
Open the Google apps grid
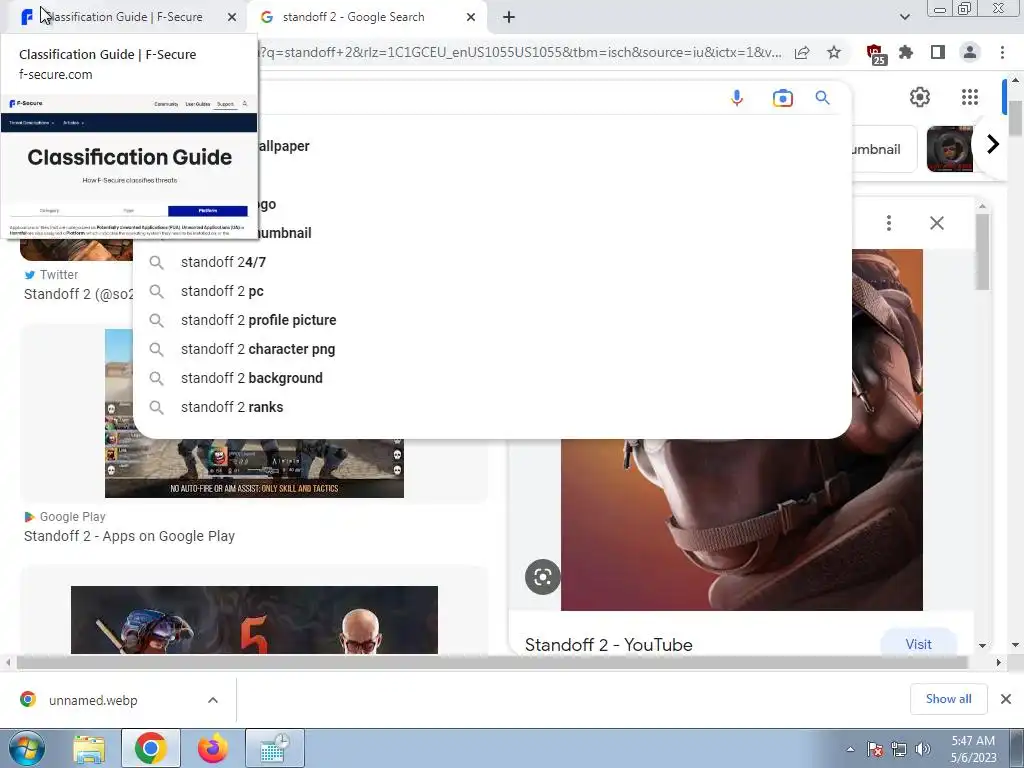(970, 97)
